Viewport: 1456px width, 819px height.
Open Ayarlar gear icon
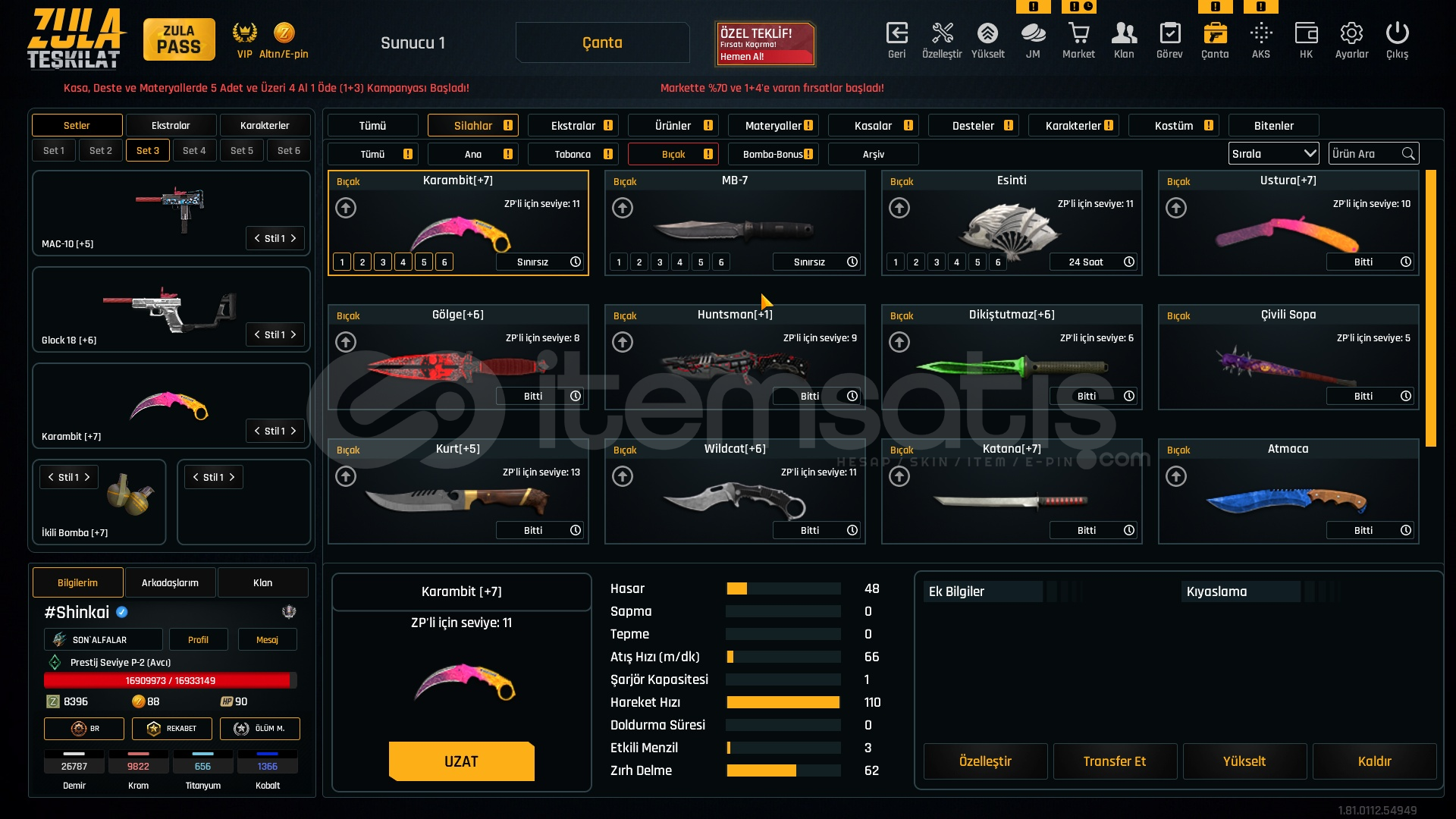click(1351, 34)
